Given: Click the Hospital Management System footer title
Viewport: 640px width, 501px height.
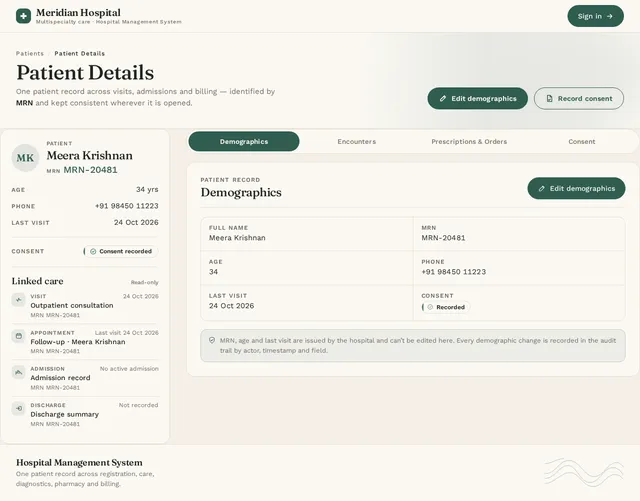Looking at the screenshot, I should (x=79, y=463).
